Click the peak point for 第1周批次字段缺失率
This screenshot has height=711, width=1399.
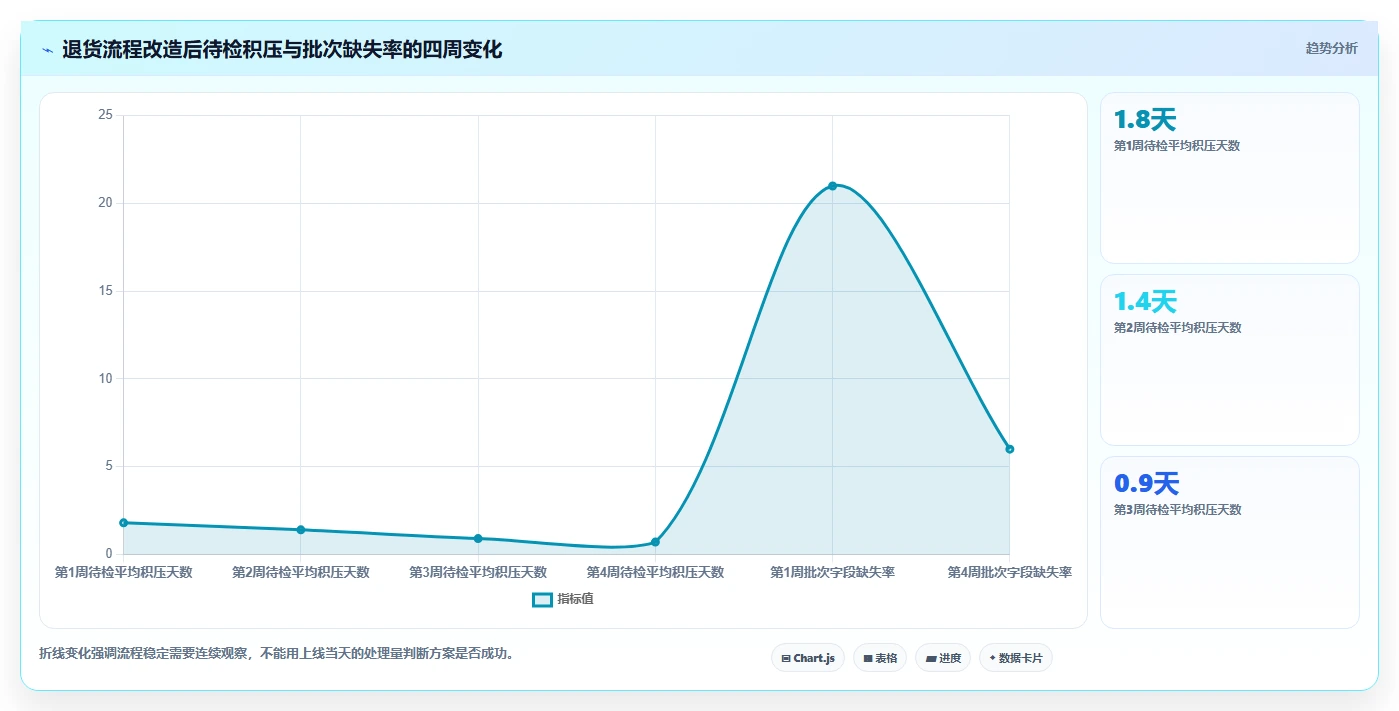832,186
